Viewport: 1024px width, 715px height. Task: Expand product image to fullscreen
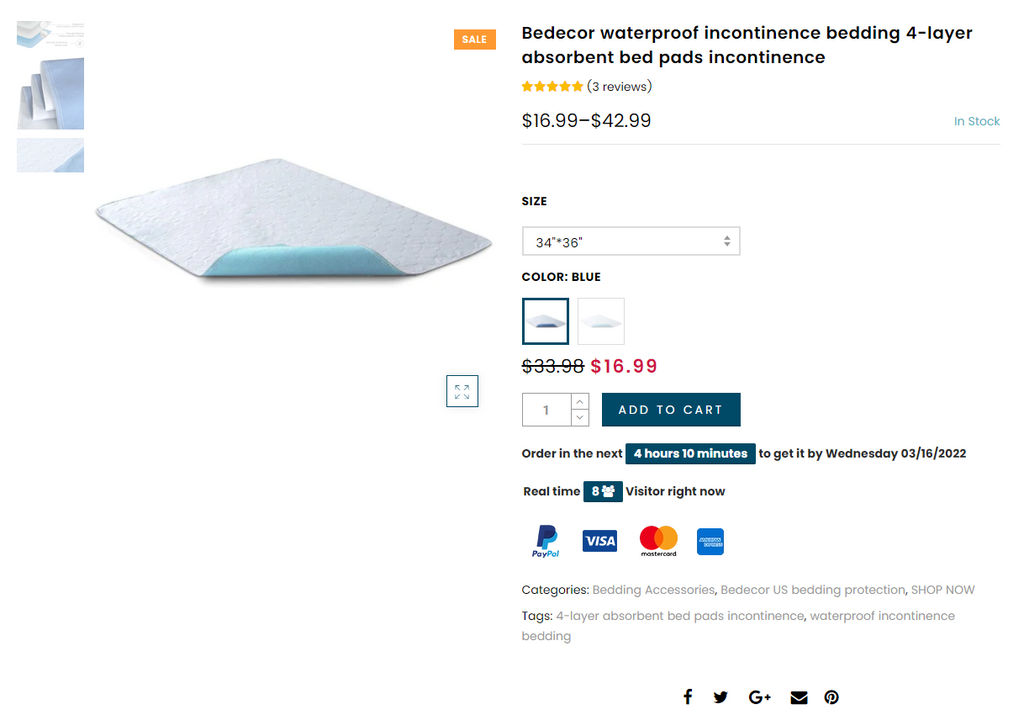pyautogui.click(x=462, y=391)
